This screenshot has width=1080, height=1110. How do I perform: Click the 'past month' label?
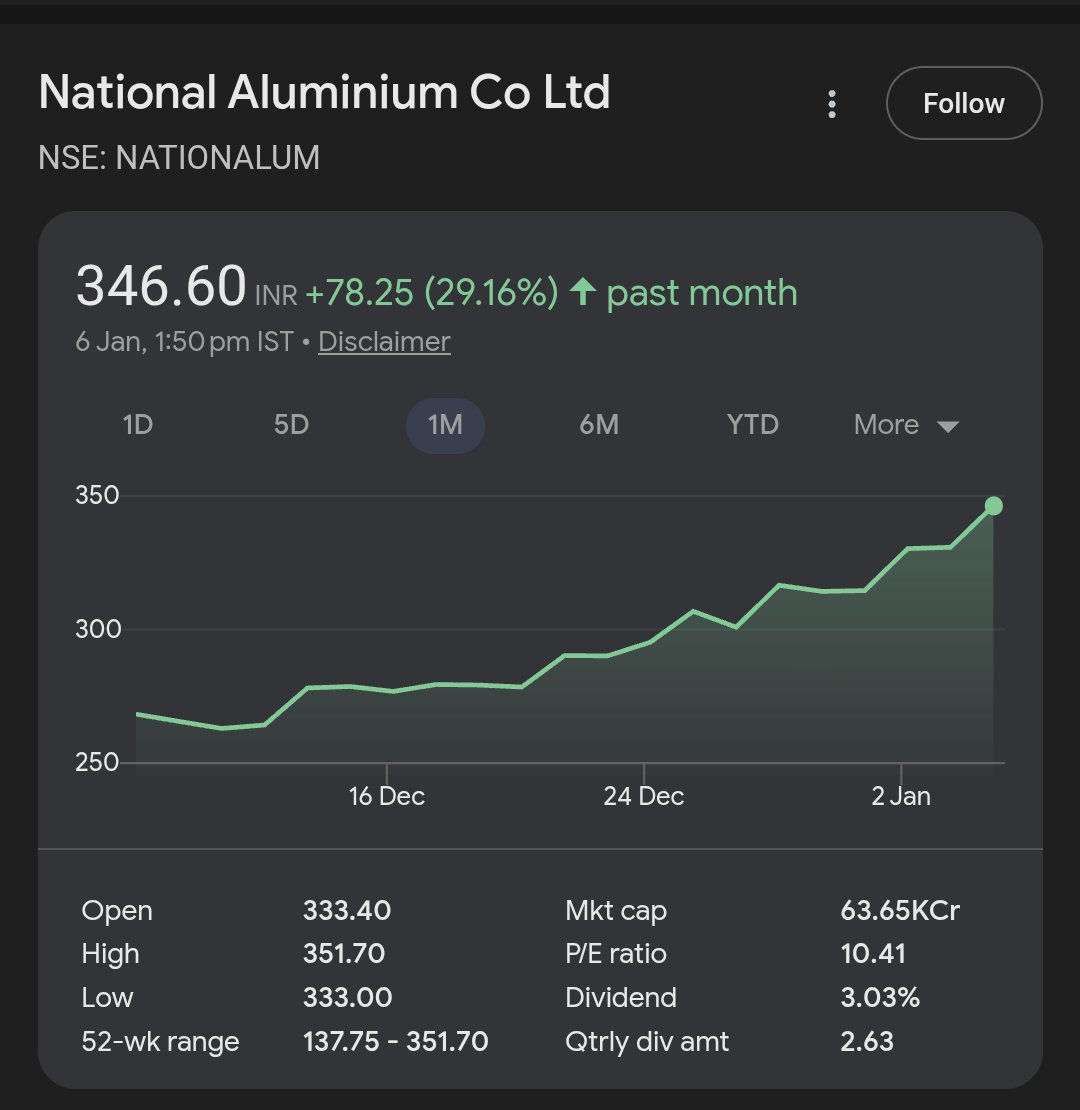click(702, 292)
